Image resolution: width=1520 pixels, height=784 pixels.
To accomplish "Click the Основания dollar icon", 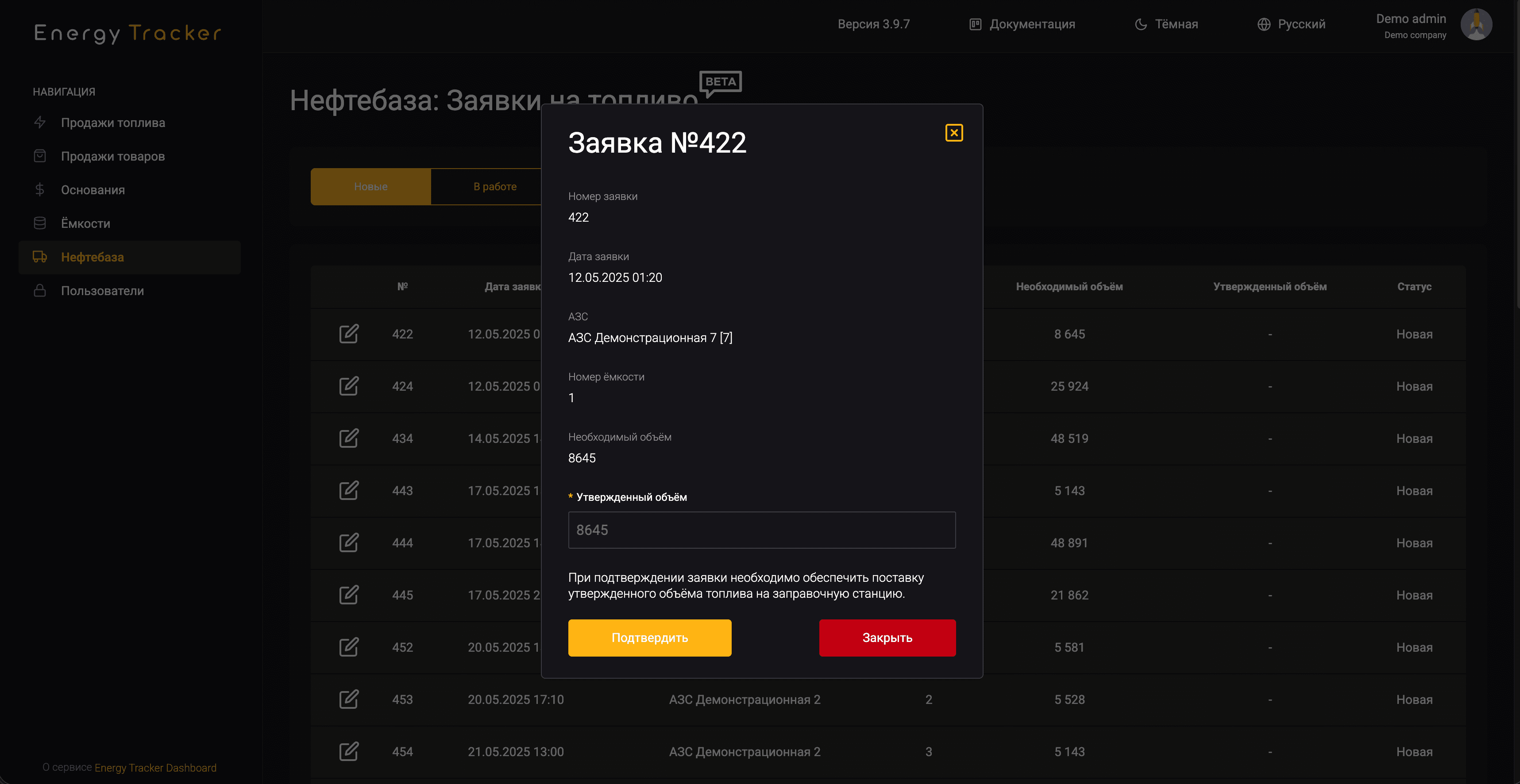I will [x=39, y=189].
